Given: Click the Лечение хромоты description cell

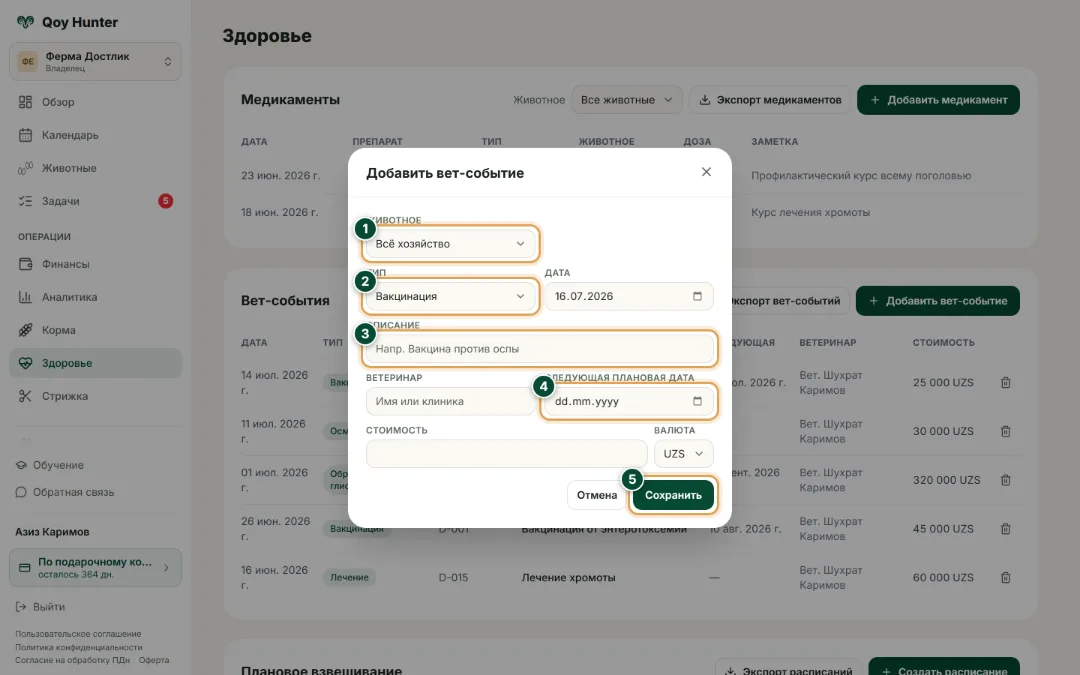Looking at the screenshot, I should click(x=568, y=578).
